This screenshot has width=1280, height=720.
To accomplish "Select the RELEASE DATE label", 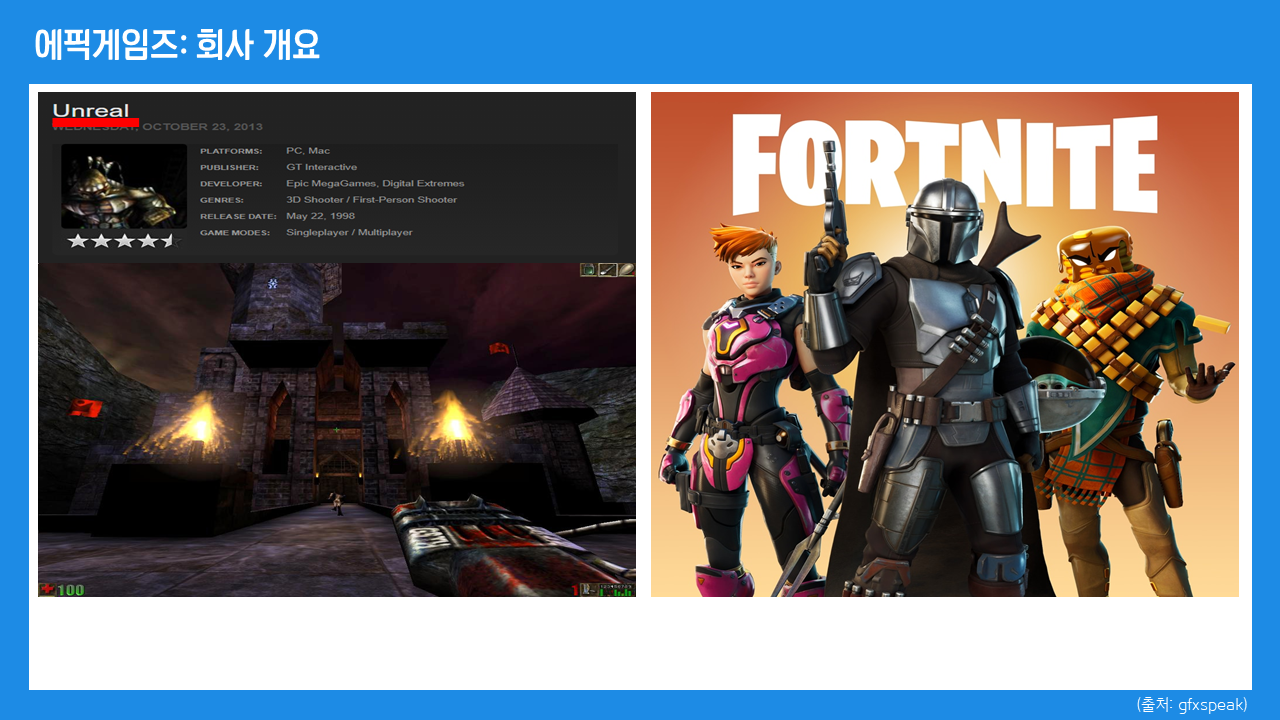I will [x=237, y=216].
